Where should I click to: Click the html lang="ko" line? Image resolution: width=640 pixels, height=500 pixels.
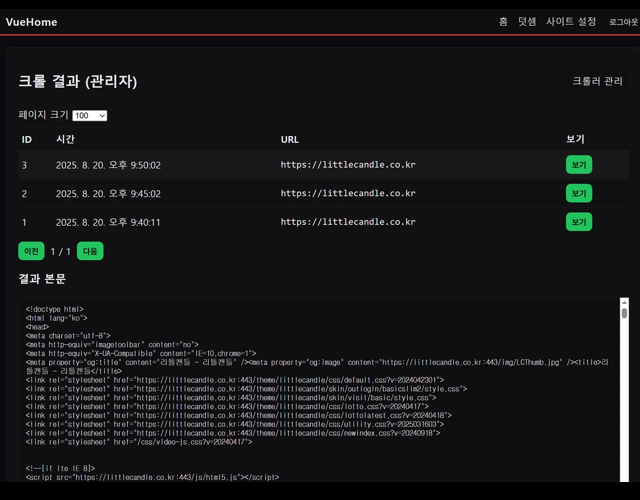pos(56,318)
